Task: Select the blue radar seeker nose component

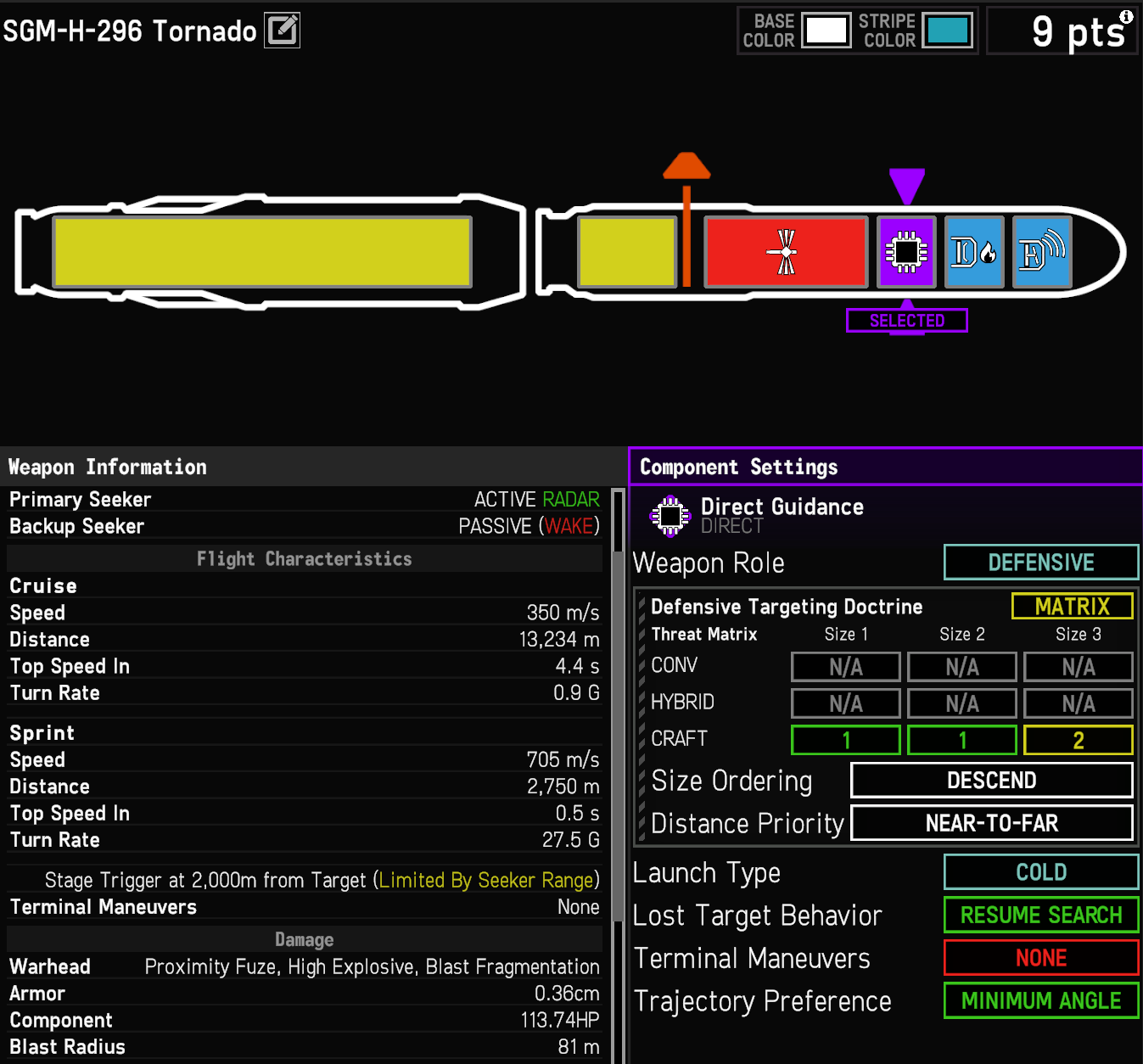Action: coord(1042,252)
